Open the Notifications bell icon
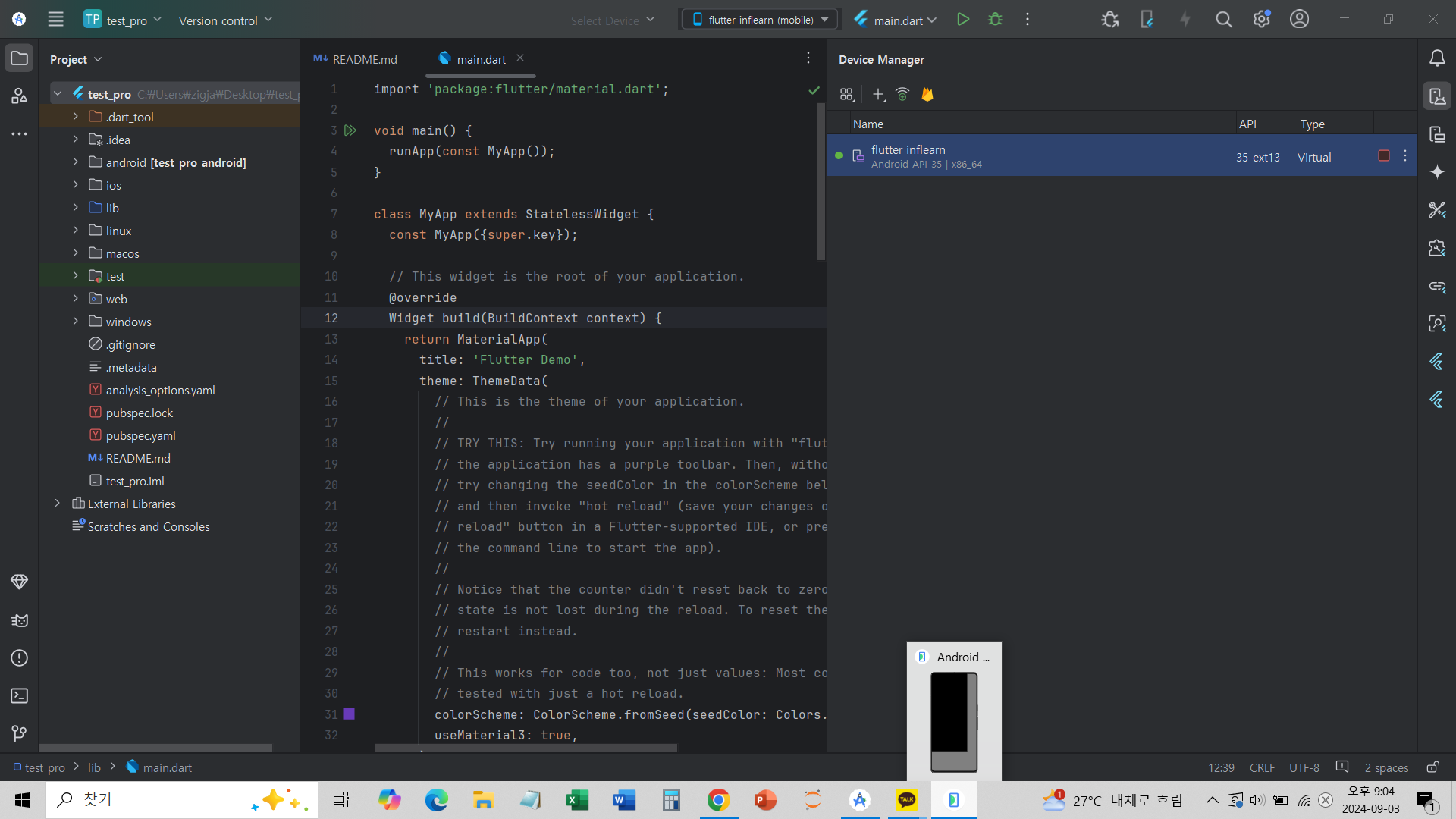The height and width of the screenshot is (819, 1456). pyautogui.click(x=1437, y=58)
